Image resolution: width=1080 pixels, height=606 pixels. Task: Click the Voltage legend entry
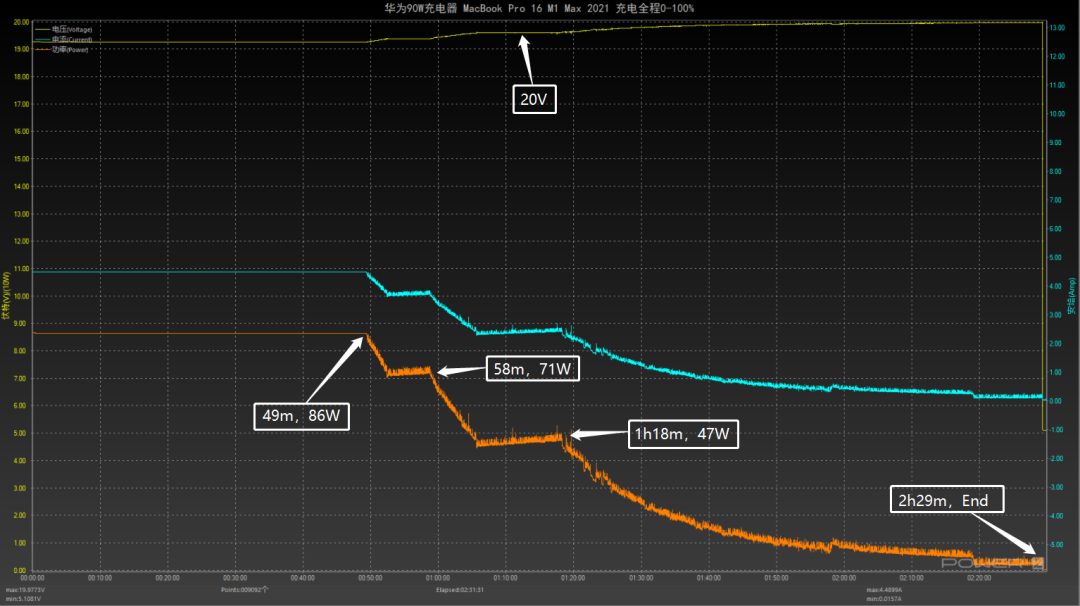point(64,30)
